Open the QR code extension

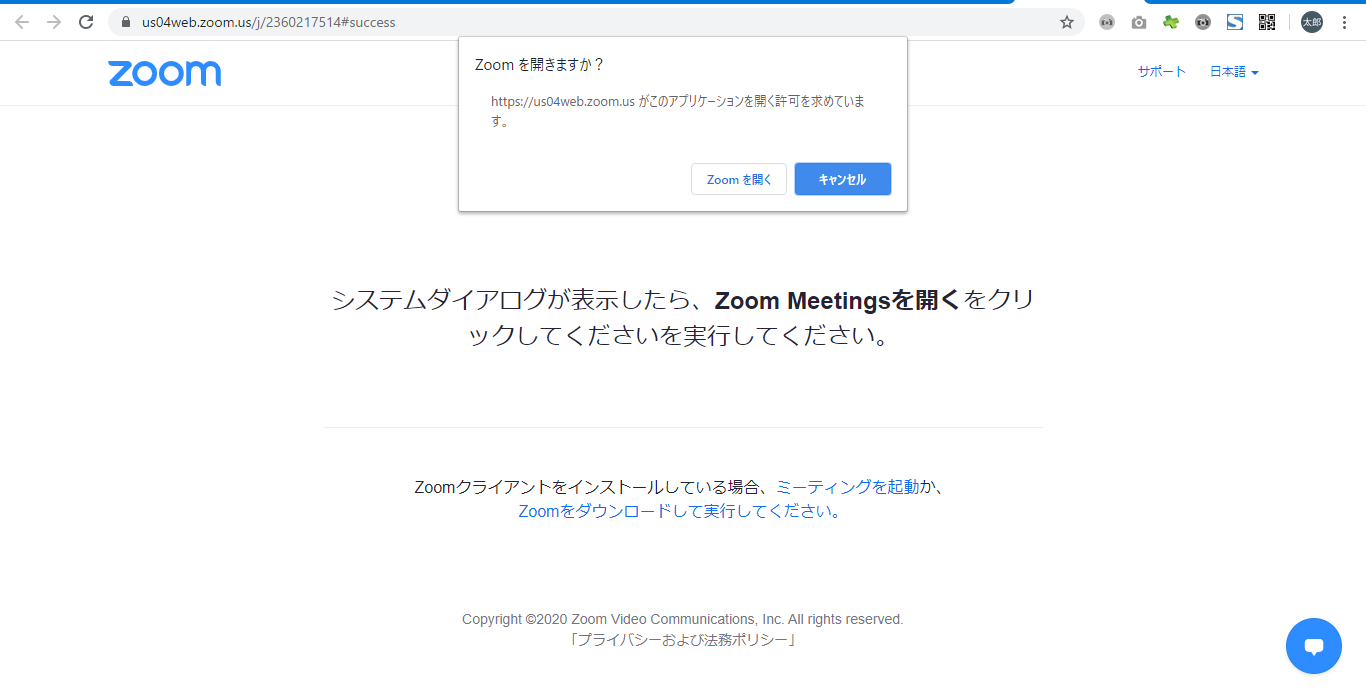pos(1267,22)
